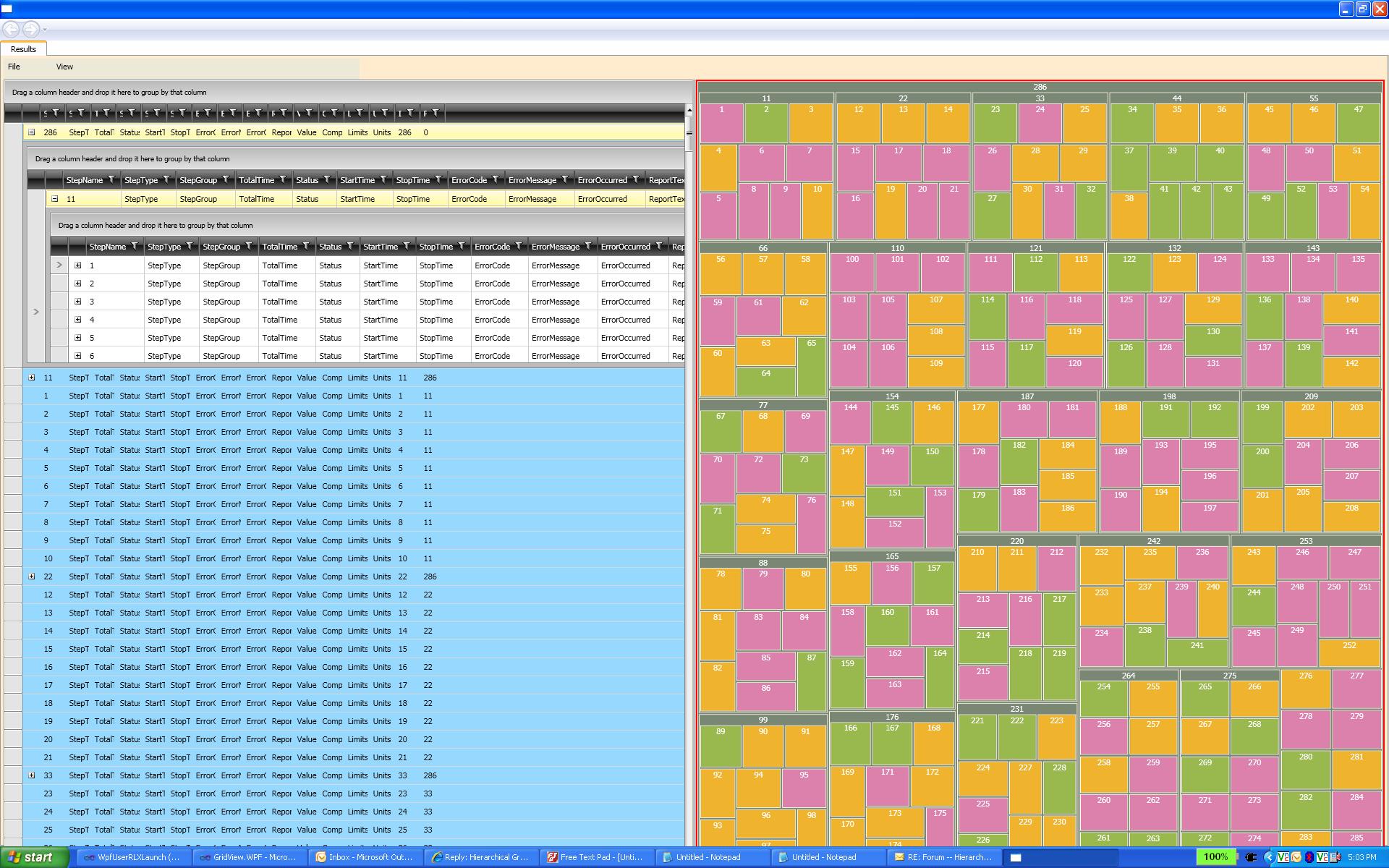Open the StepName column filter funnel
This screenshot has width=1389, height=868.
tap(111, 180)
